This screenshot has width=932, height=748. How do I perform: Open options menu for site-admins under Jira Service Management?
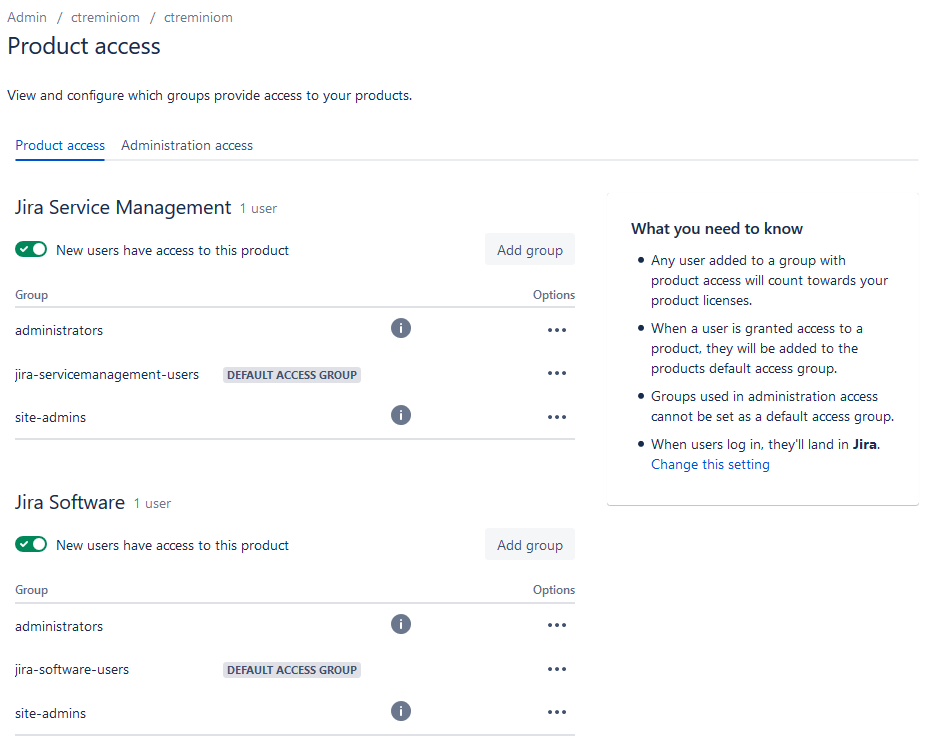pos(557,417)
